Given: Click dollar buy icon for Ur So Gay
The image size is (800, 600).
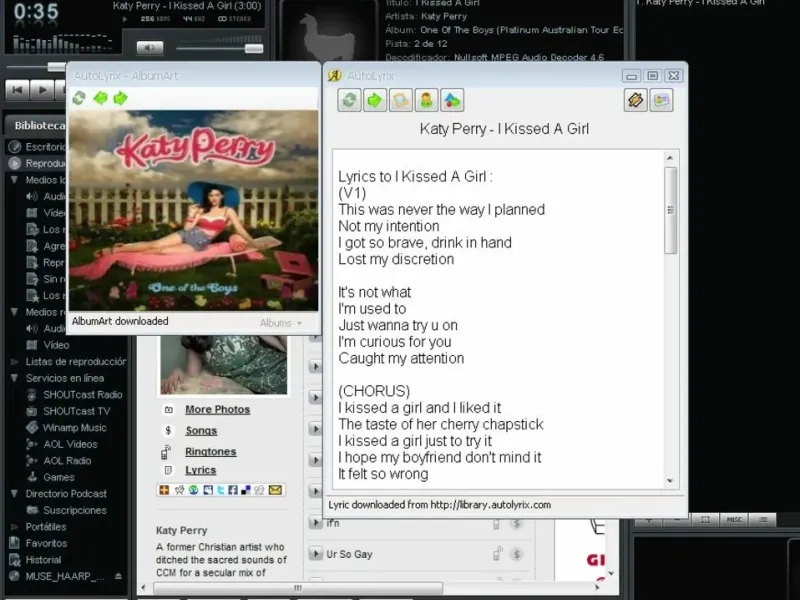Looking at the screenshot, I should [x=516, y=554].
